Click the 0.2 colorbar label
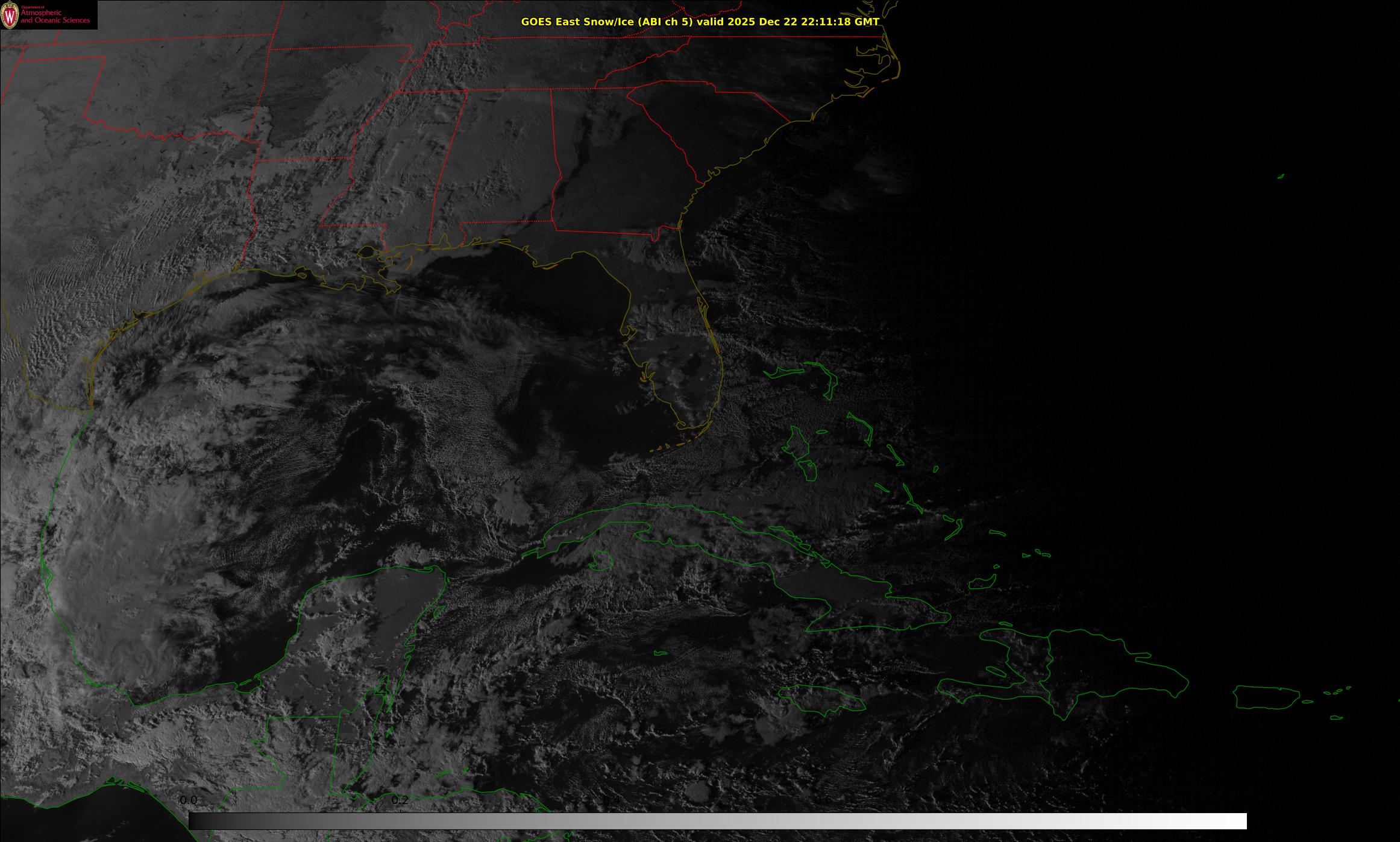1400x842 pixels. [400, 800]
